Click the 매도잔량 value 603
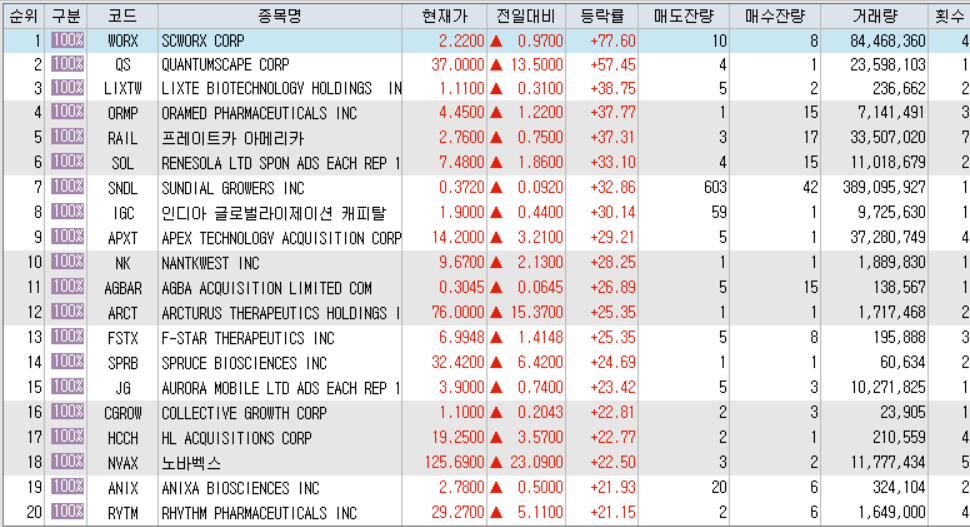 pos(715,187)
